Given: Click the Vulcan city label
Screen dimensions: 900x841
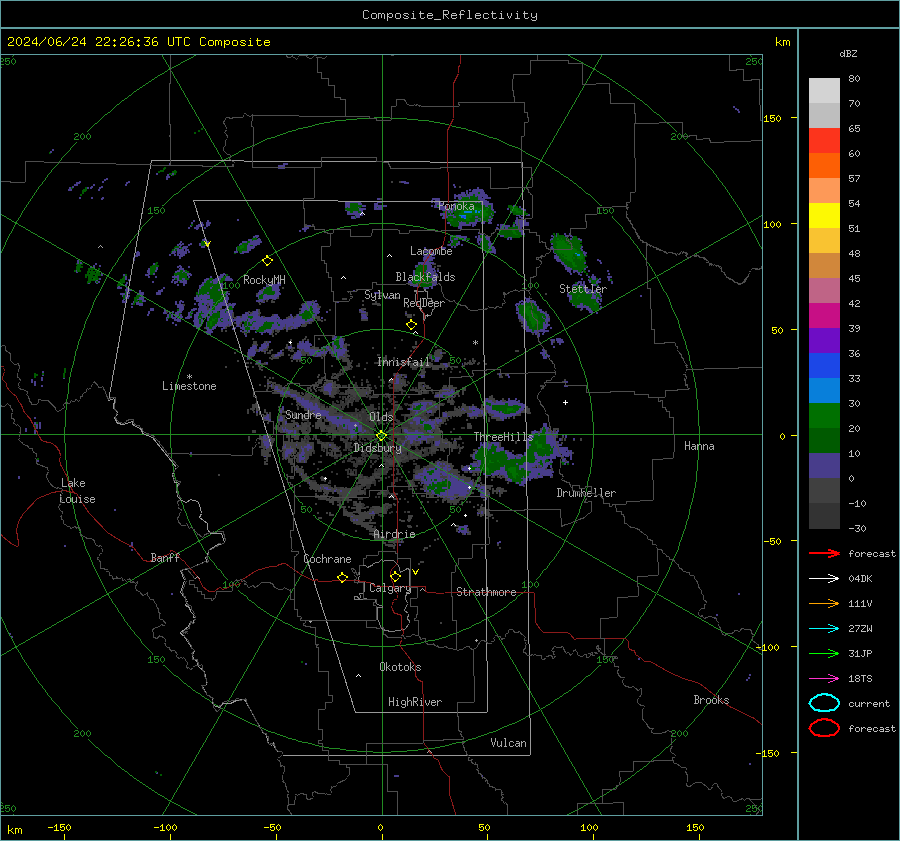Looking at the screenshot, I should coord(508,743).
